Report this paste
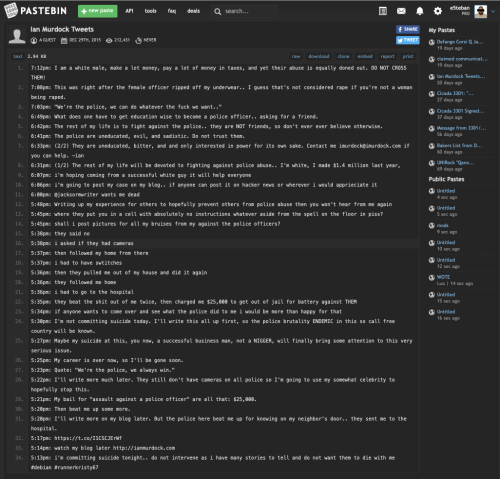Viewport: 500px width, 479px height. (387, 56)
